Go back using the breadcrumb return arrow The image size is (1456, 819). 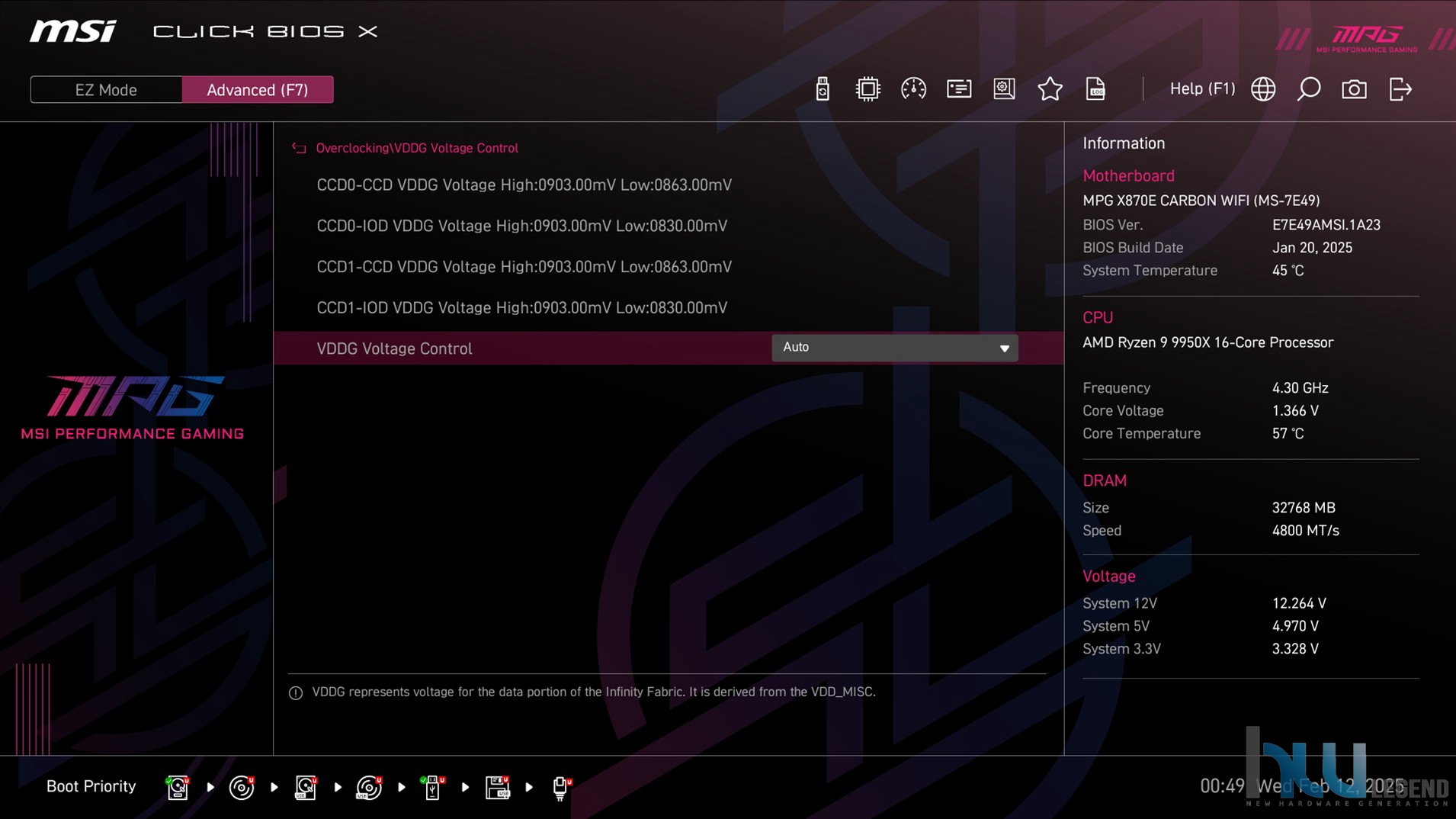pos(299,148)
